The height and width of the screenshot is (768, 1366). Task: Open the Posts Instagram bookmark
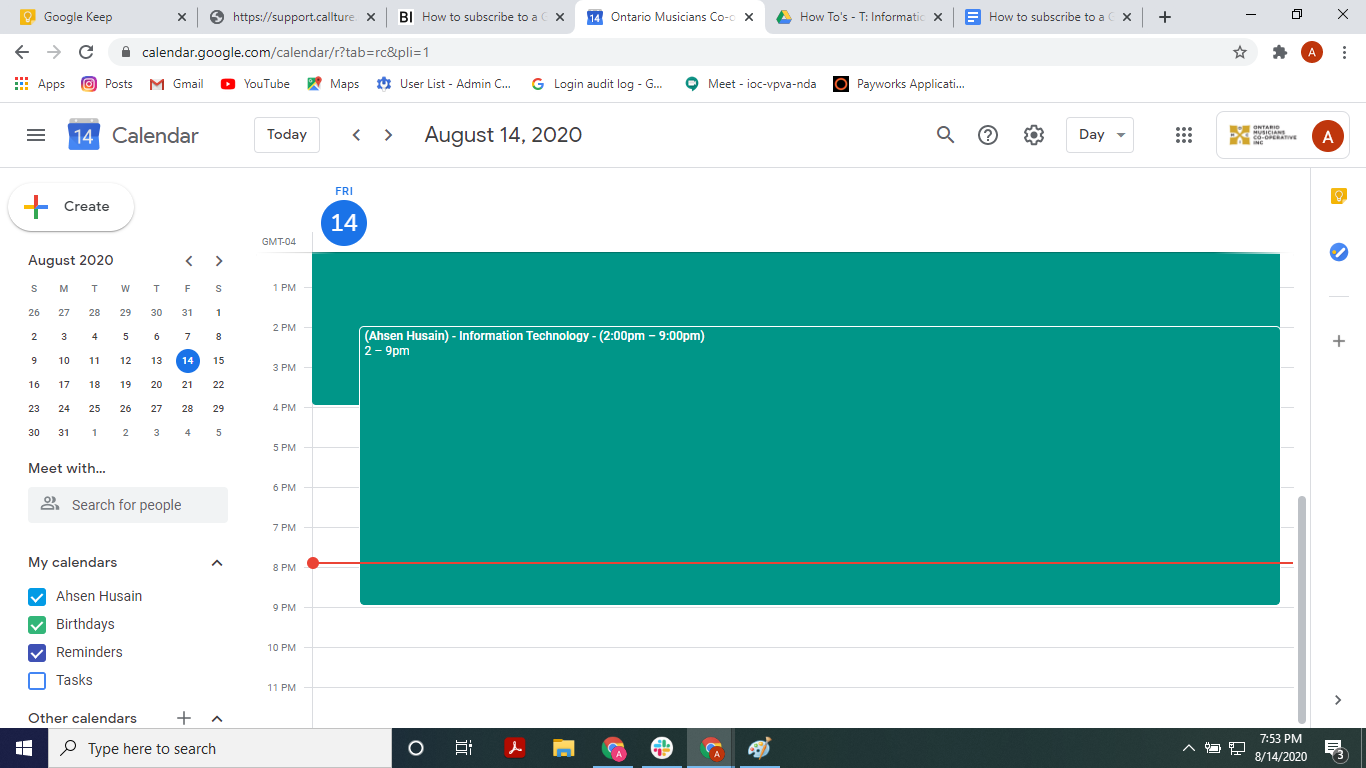point(107,84)
